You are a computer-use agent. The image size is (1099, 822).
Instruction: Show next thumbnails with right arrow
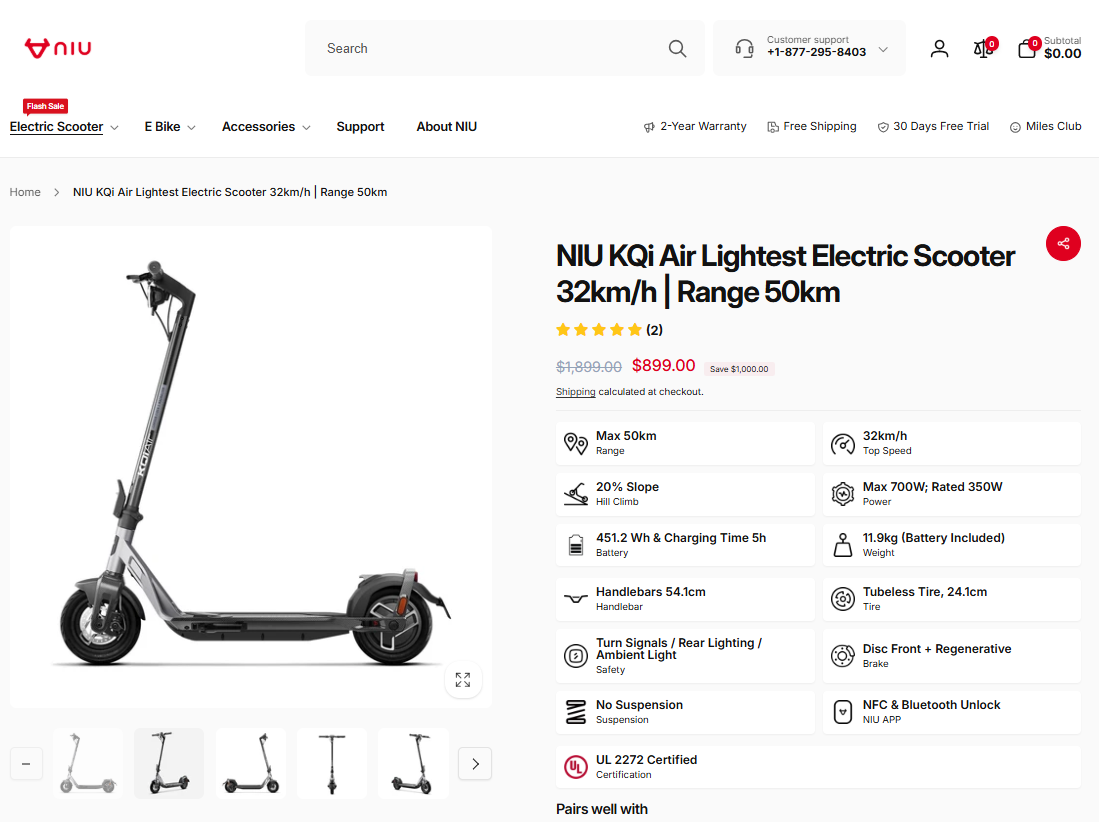click(x=475, y=764)
